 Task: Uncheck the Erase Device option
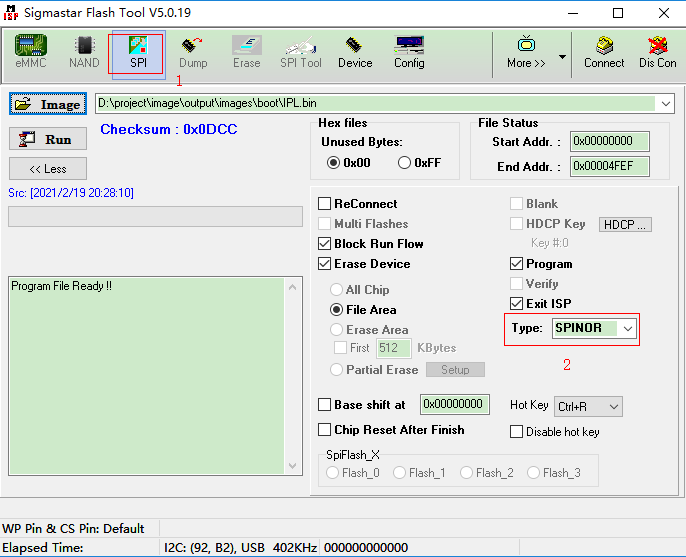point(325,264)
